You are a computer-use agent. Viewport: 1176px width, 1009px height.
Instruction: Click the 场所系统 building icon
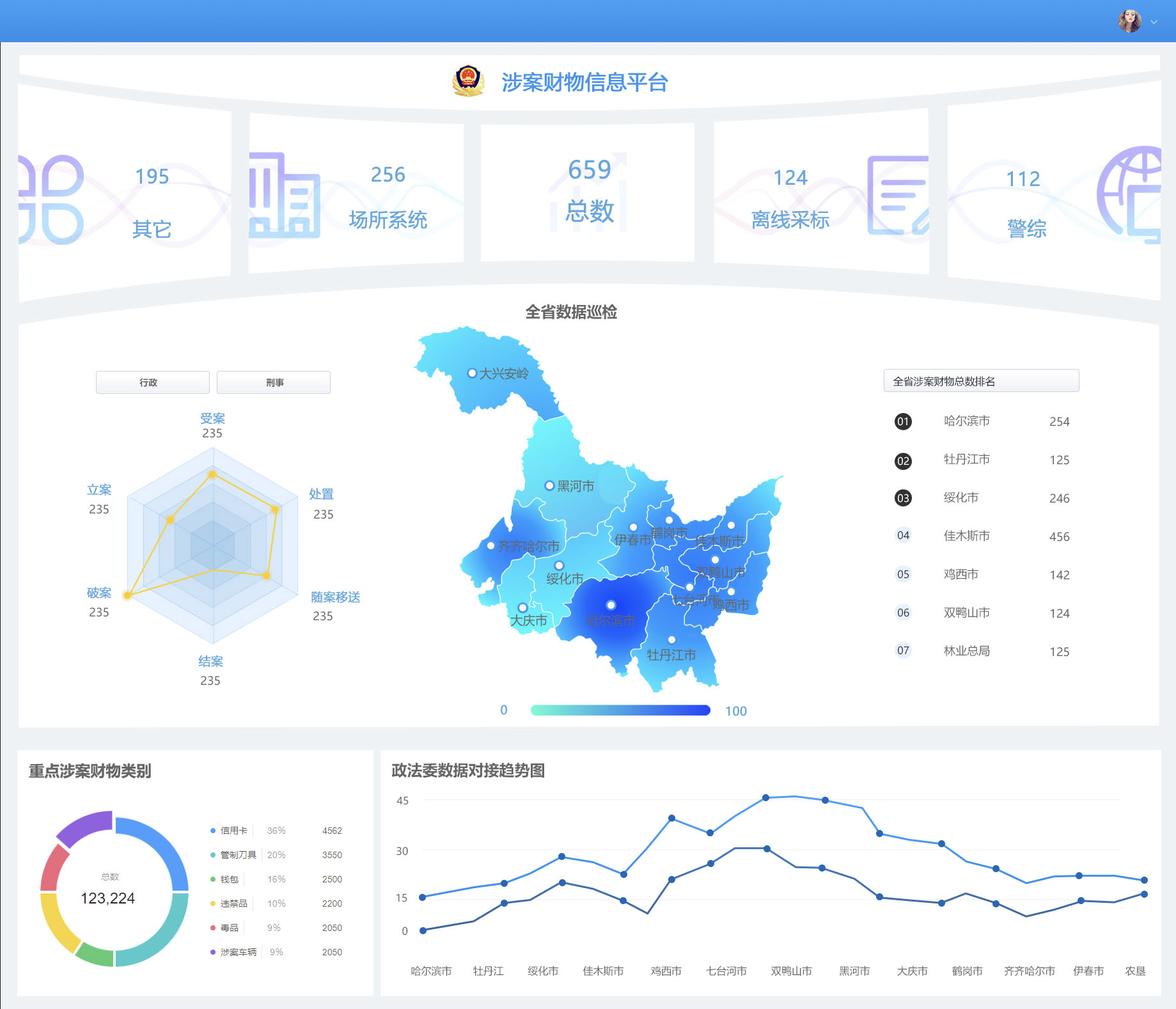[284, 196]
